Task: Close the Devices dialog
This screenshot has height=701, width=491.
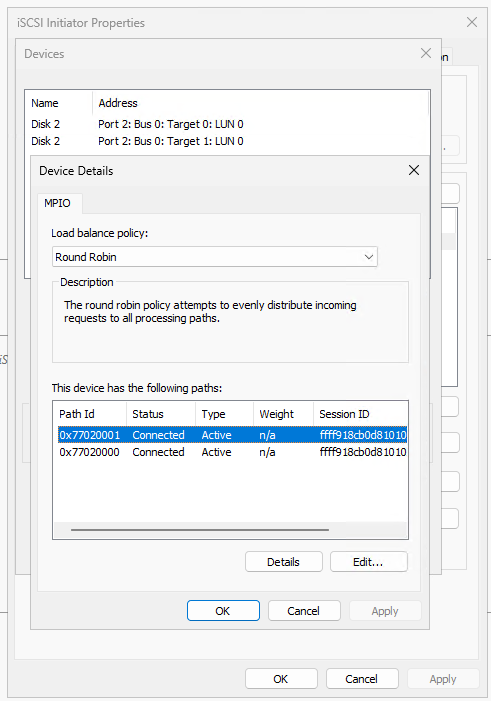Action: coord(426,54)
